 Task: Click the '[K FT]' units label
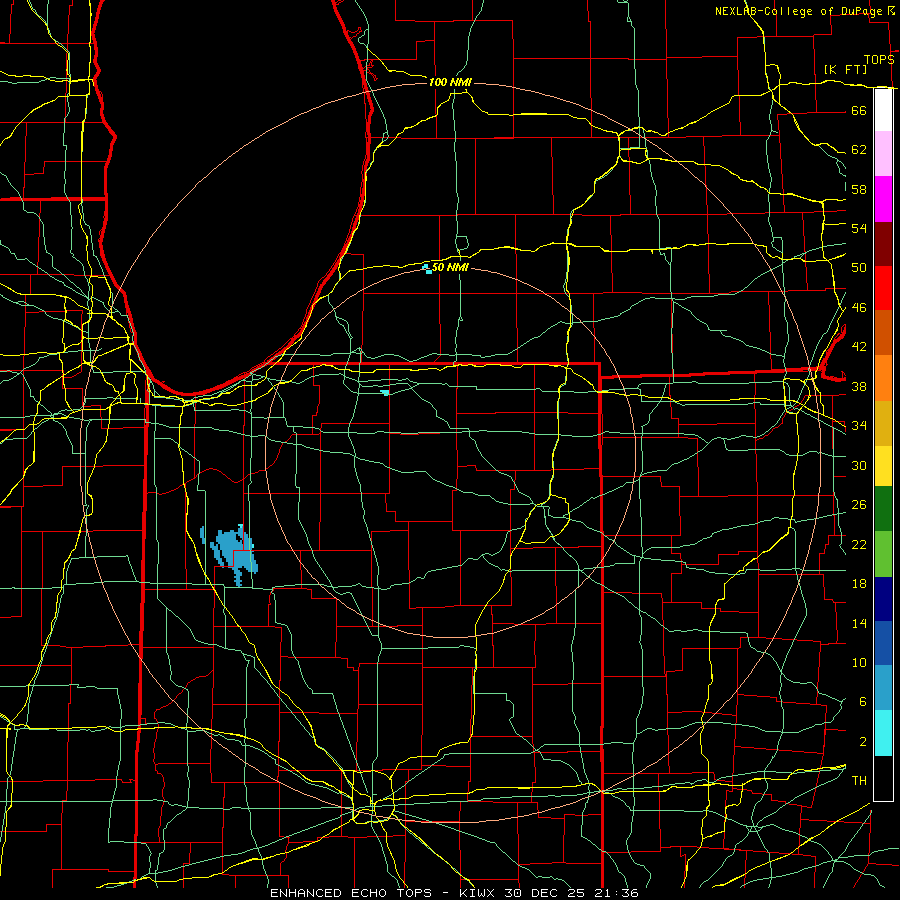point(845,69)
